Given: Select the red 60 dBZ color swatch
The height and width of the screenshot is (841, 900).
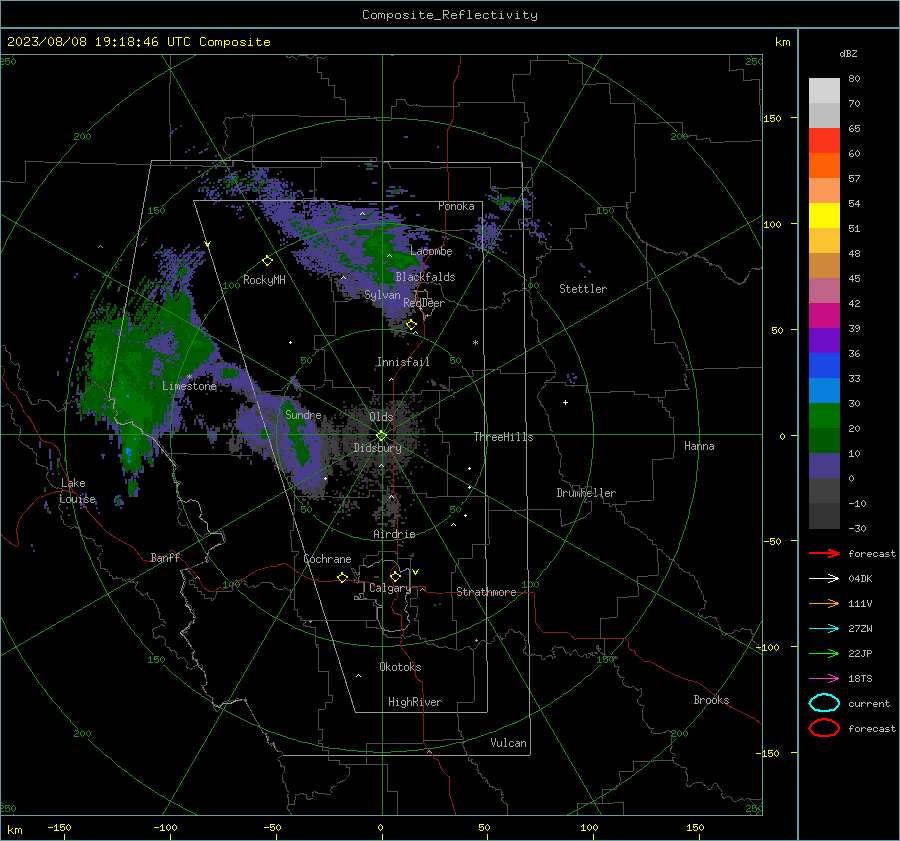Looking at the screenshot, I should click(824, 141).
